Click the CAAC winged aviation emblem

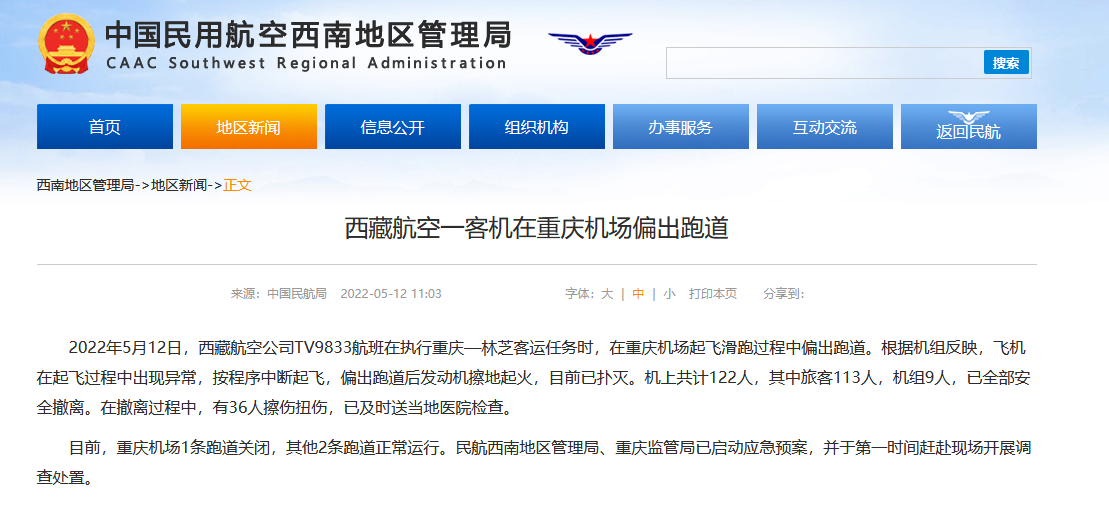[x=590, y=42]
